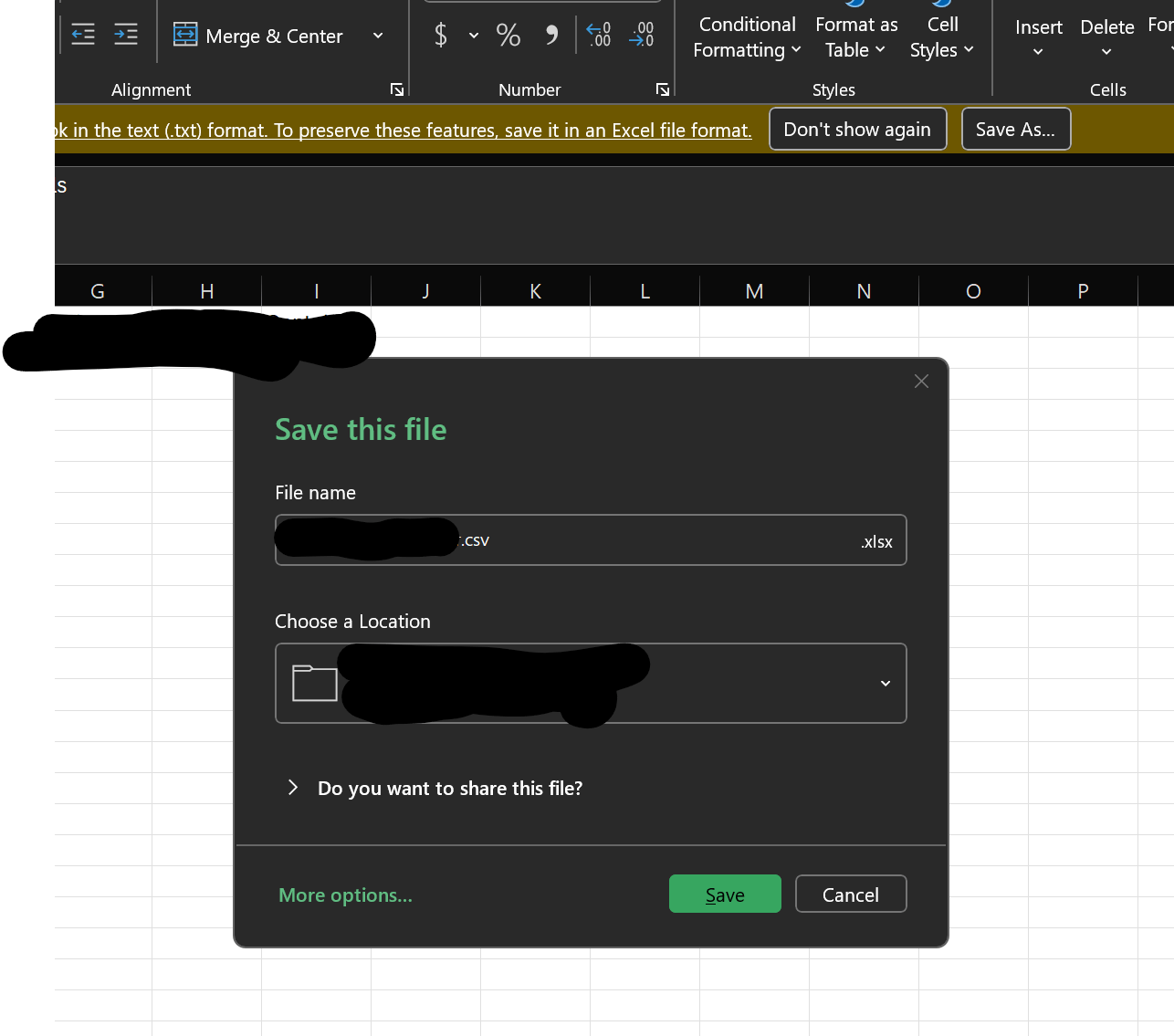Click Save As... on warning bar
This screenshot has width=1174, height=1036.
coord(1015,130)
